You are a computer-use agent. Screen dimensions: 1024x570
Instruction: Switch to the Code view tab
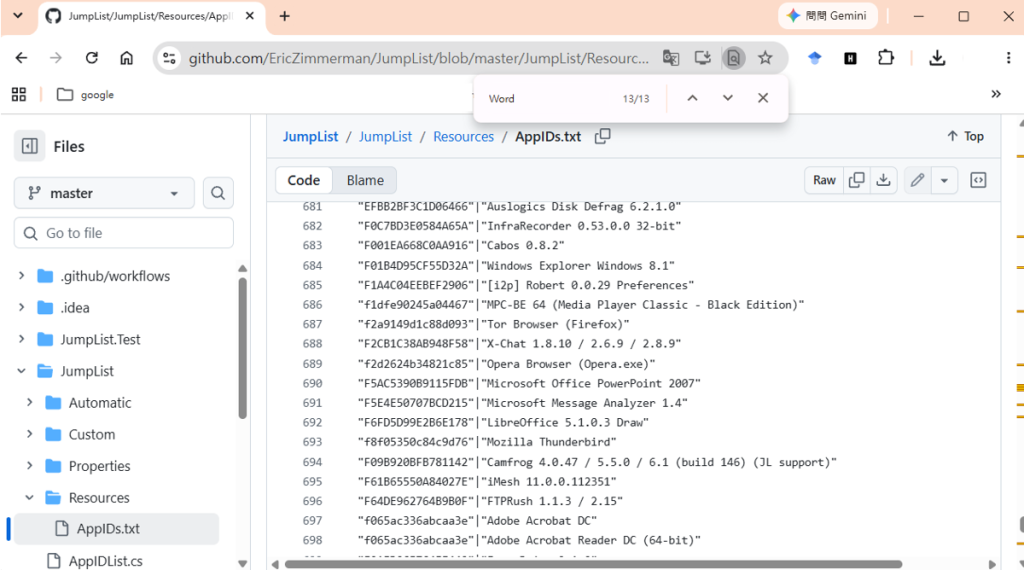tap(304, 180)
